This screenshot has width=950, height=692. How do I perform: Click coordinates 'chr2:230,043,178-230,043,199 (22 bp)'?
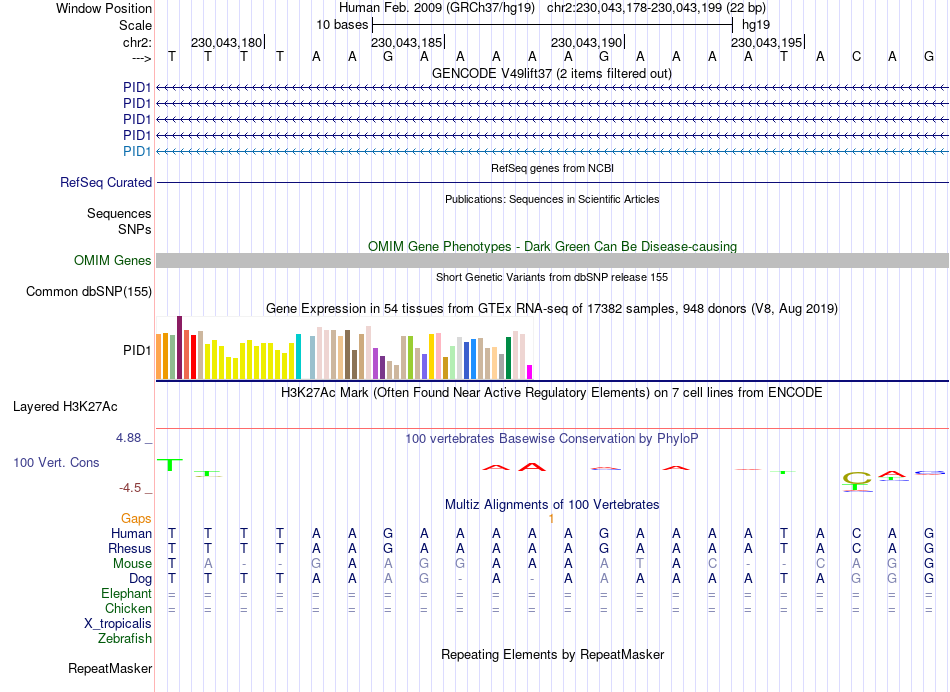point(657,8)
